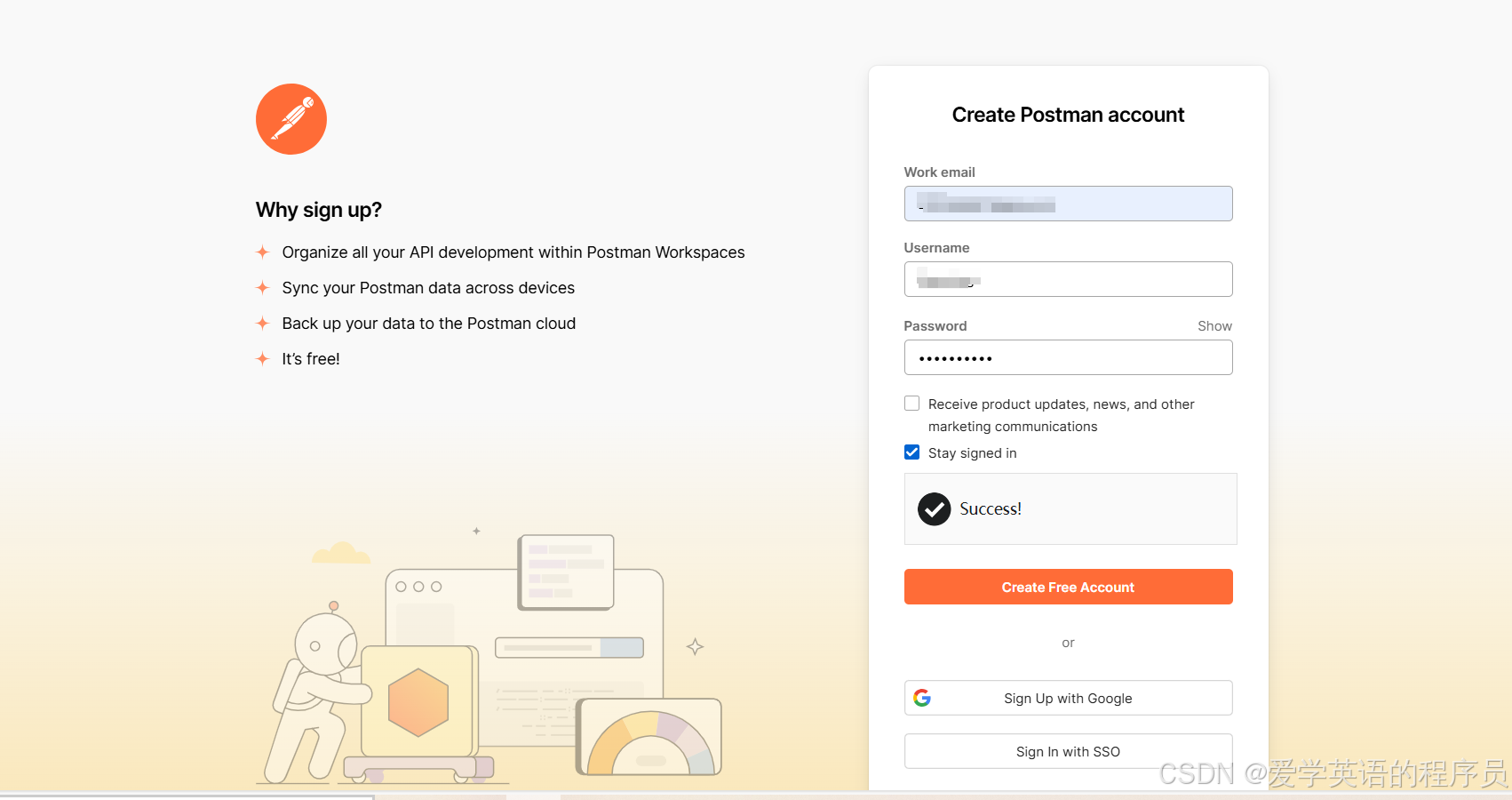Click the small cloud illustration

[341, 553]
